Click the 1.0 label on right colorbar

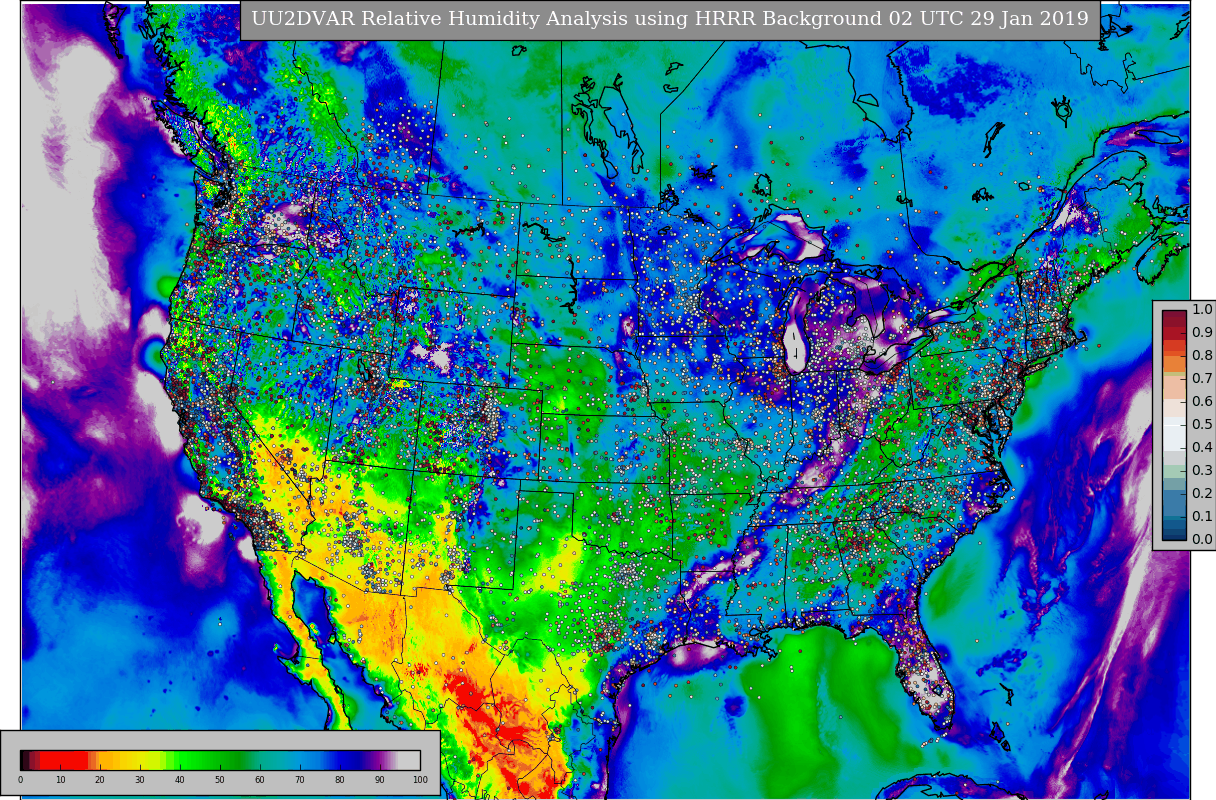coord(1202,310)
